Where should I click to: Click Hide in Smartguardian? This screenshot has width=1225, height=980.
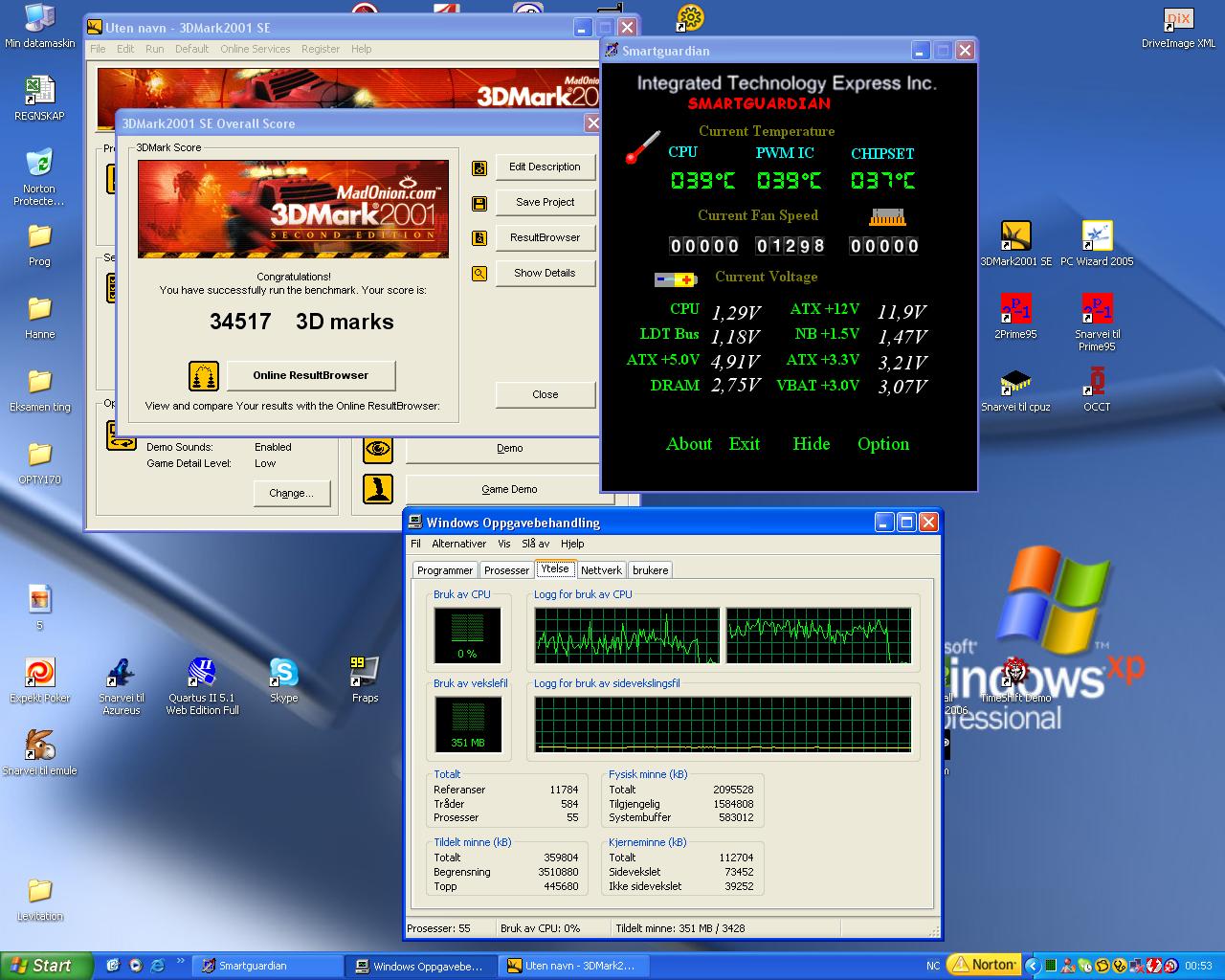[811, 444]
